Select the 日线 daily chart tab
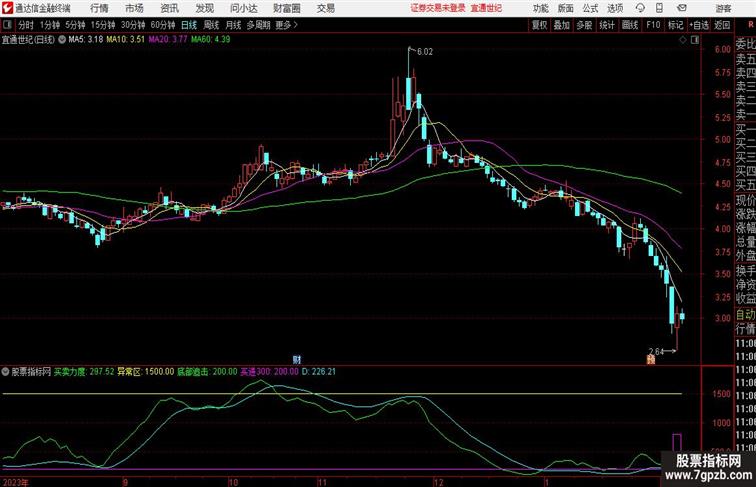Screen dimensions: 756x487 189,25
